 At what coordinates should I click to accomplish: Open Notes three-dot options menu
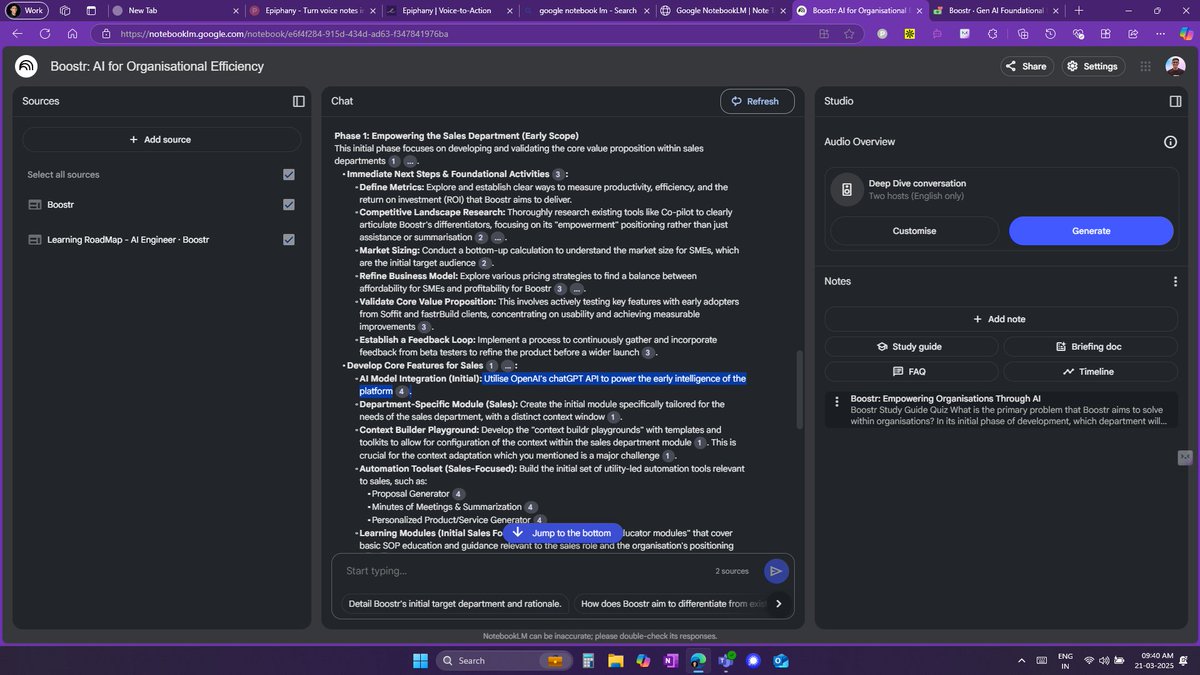(x=1175, y=282)
